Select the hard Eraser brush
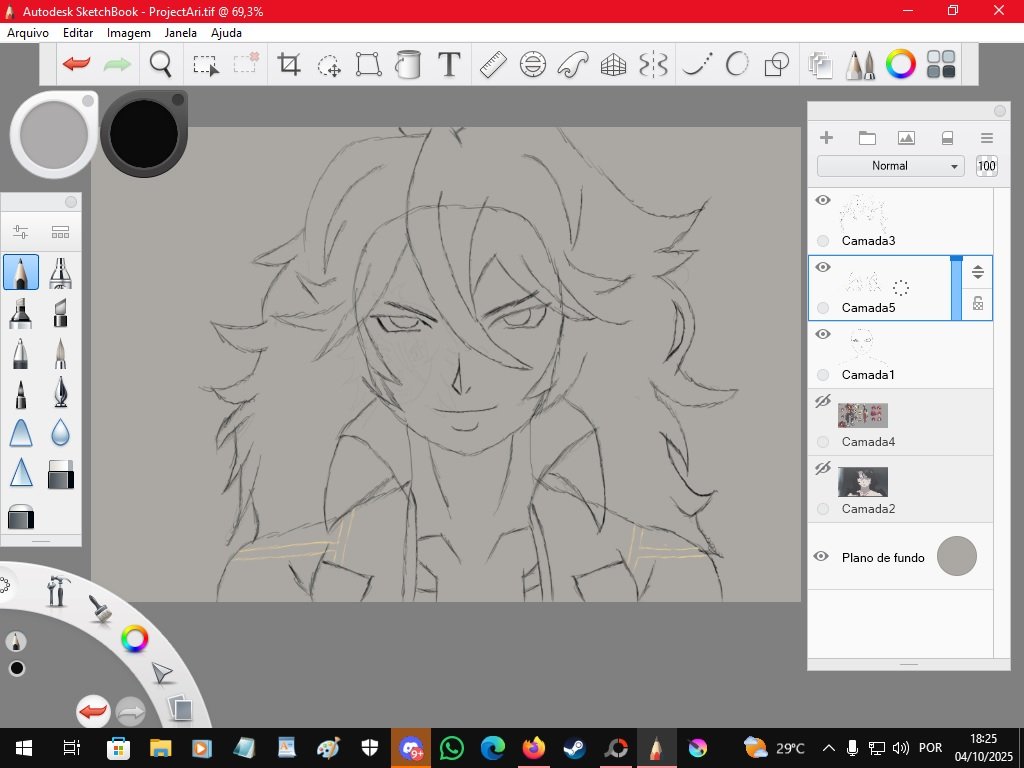The height and width of the screenshot is (768, 1024). tap(61, 473)
